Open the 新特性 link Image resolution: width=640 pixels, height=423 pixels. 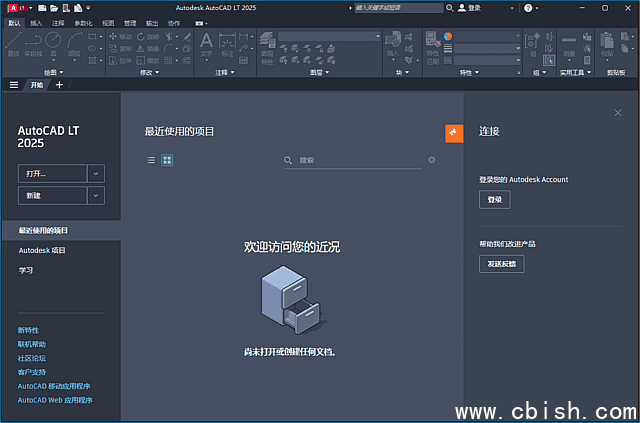[28, 330]
